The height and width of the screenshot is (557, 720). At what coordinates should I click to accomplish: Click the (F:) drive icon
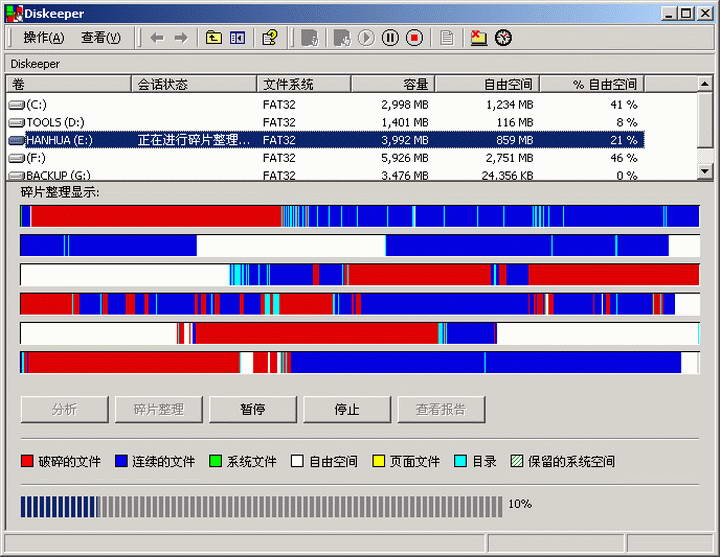tap(16, 158)
